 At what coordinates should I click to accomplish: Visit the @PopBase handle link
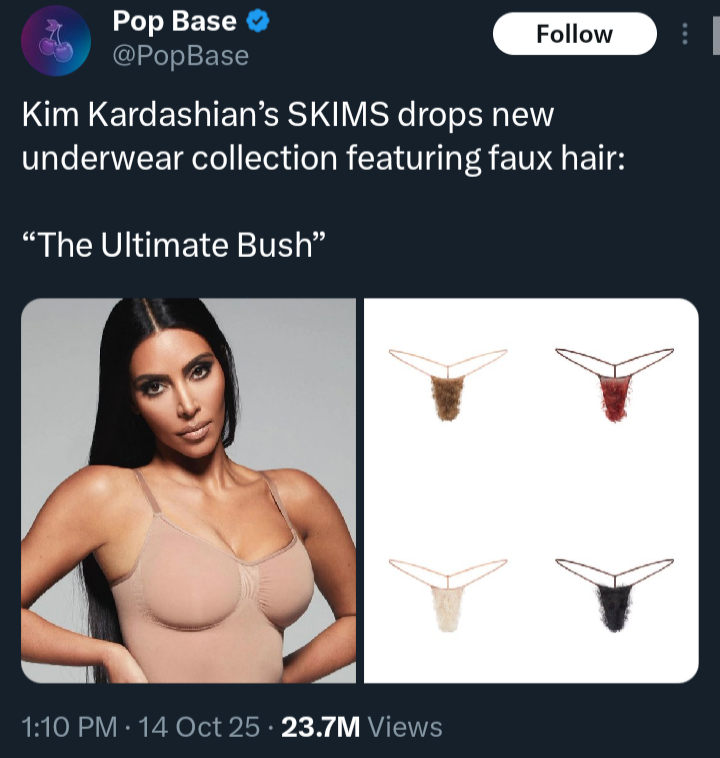181,56
